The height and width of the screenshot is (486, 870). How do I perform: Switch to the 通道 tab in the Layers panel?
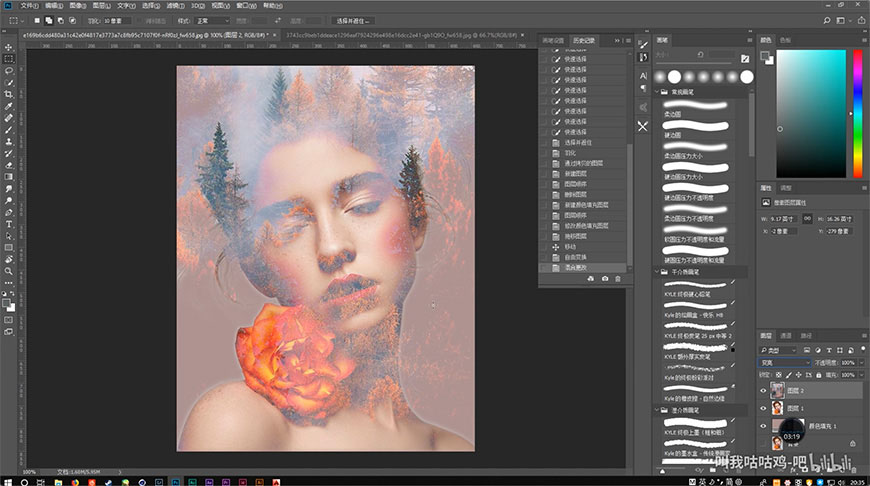pos(786,335)
